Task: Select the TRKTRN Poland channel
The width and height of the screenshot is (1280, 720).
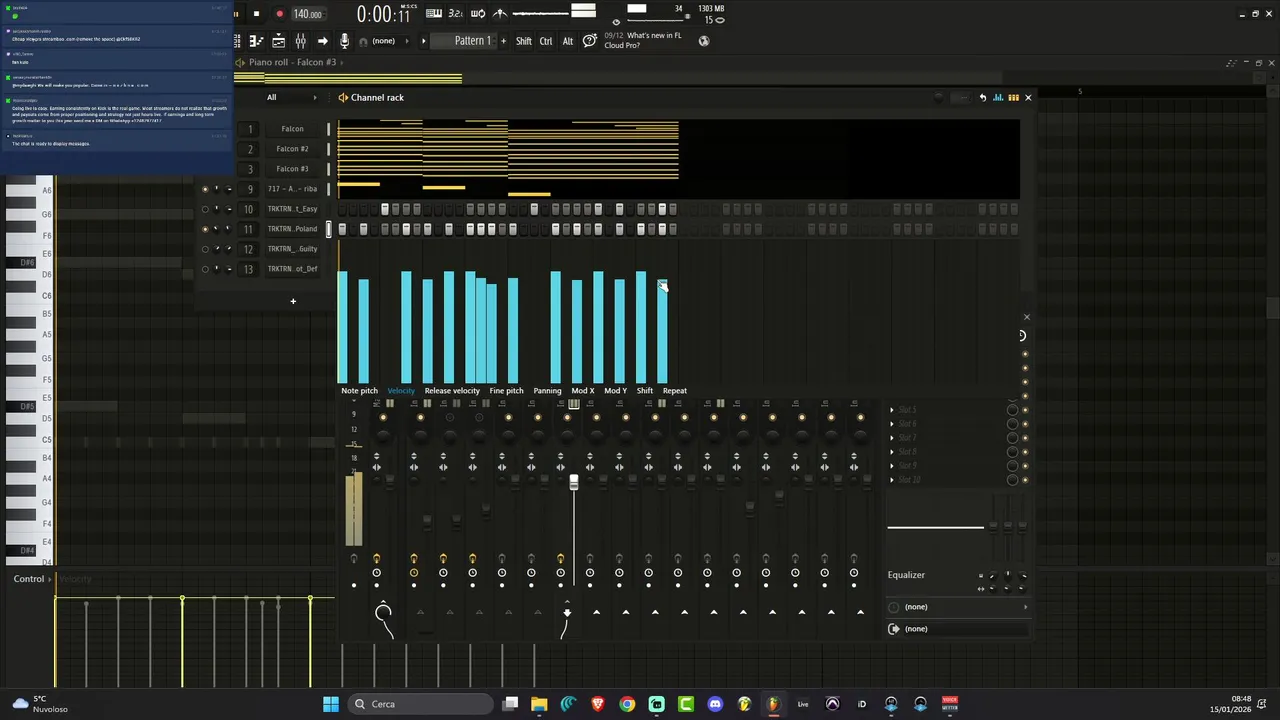Action: (292, 229)
